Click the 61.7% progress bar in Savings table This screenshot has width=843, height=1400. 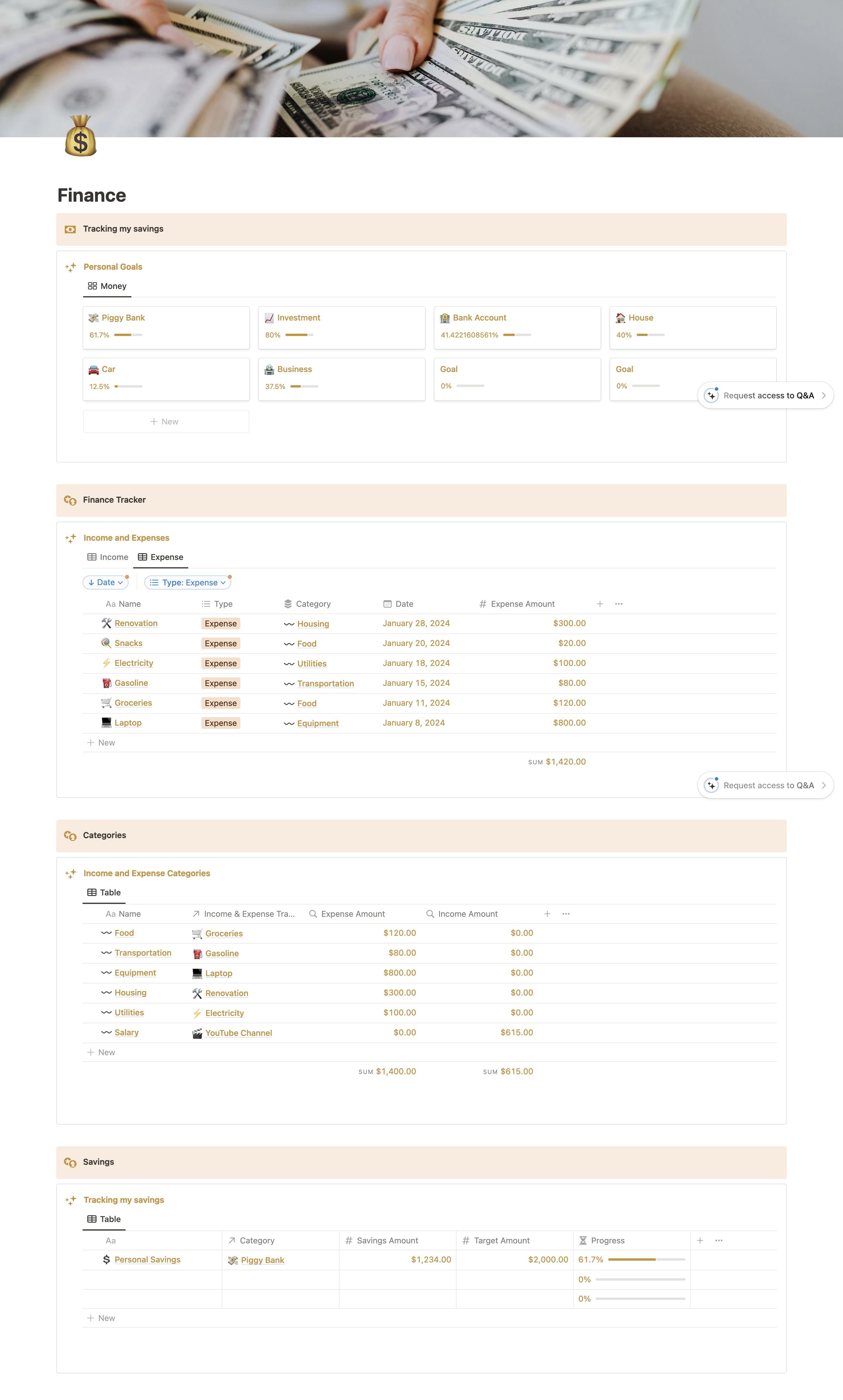[646, 1260]
